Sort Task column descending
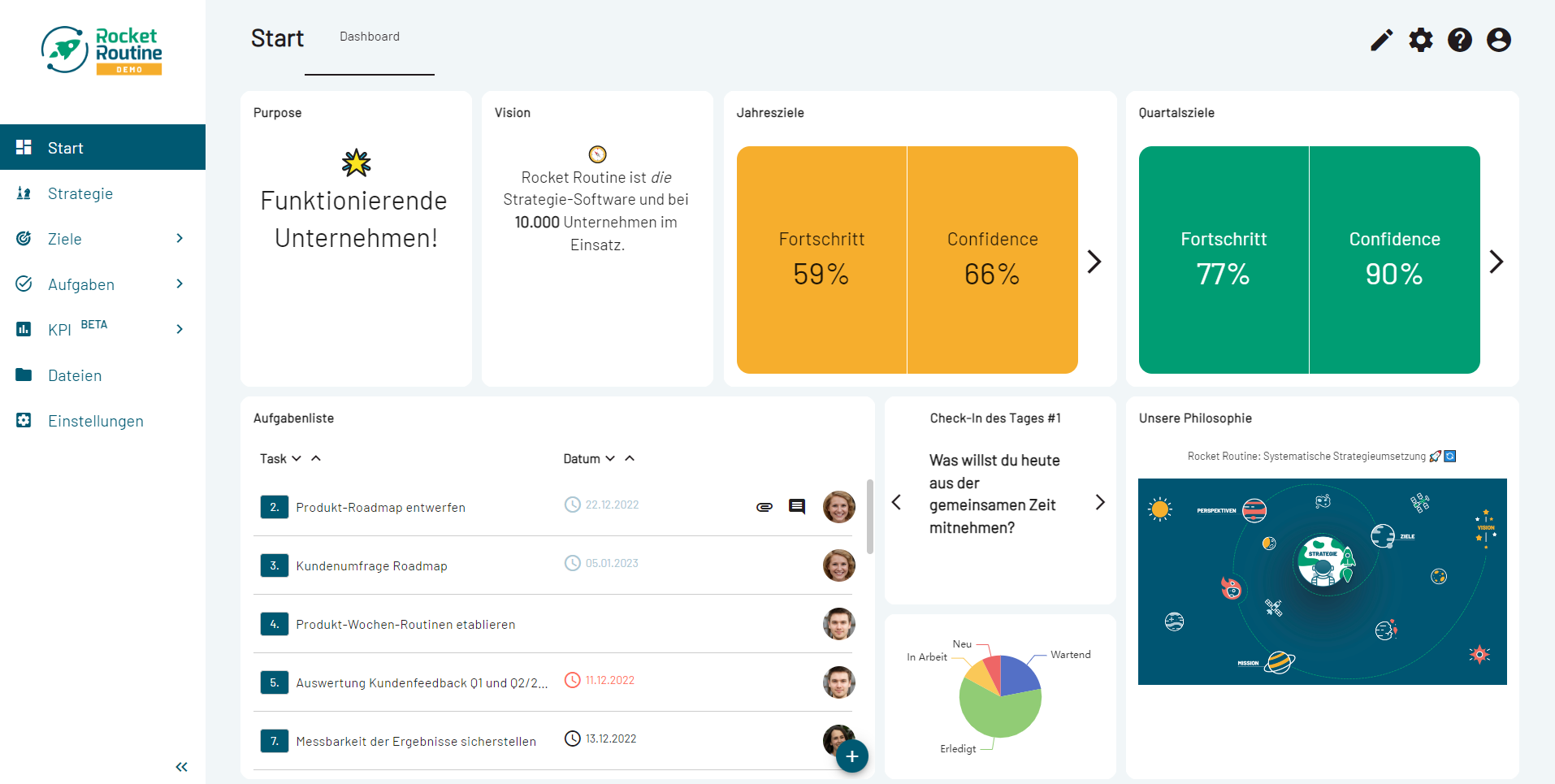This screenshot has height=784, width=1555. coord(297,458)
